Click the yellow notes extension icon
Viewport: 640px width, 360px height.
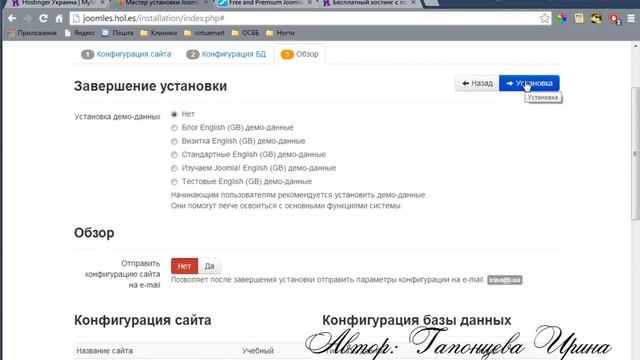pos(579,18)
